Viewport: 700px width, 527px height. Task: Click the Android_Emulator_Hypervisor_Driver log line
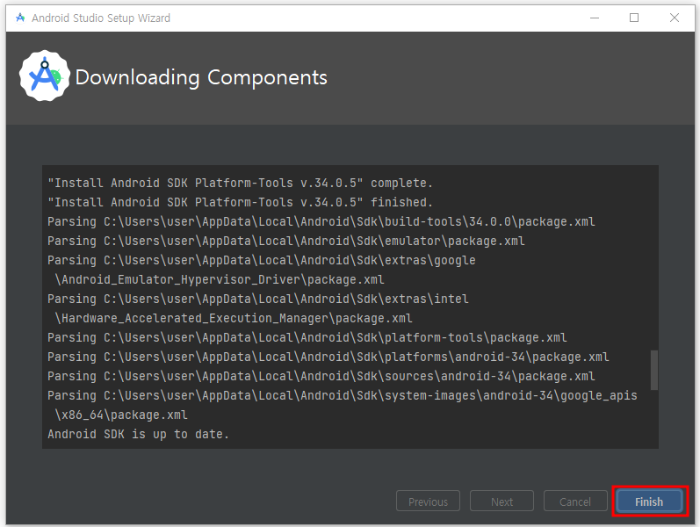[219, 280]
